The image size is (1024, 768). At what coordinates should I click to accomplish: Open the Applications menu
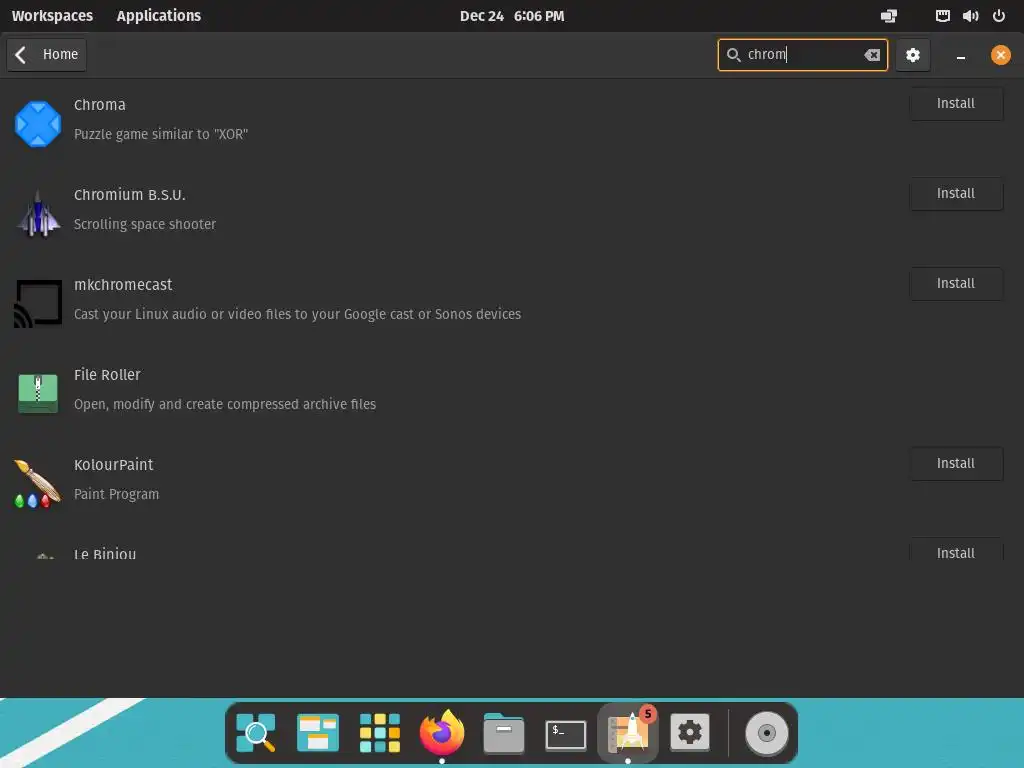pyautogui.click(x=159, y=16)
